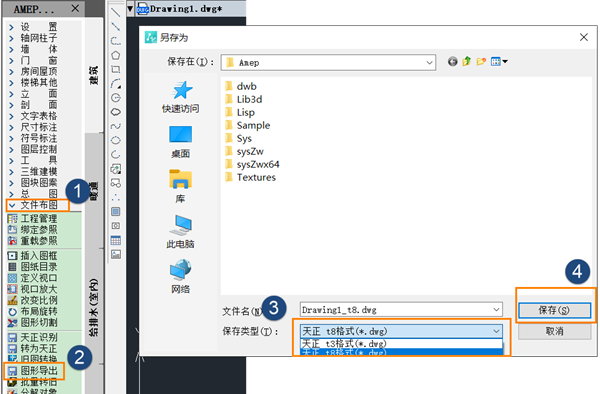The width and height of the screenshot is (600, 394).
Task: Open 库 in the places bar
Action: 180,187
